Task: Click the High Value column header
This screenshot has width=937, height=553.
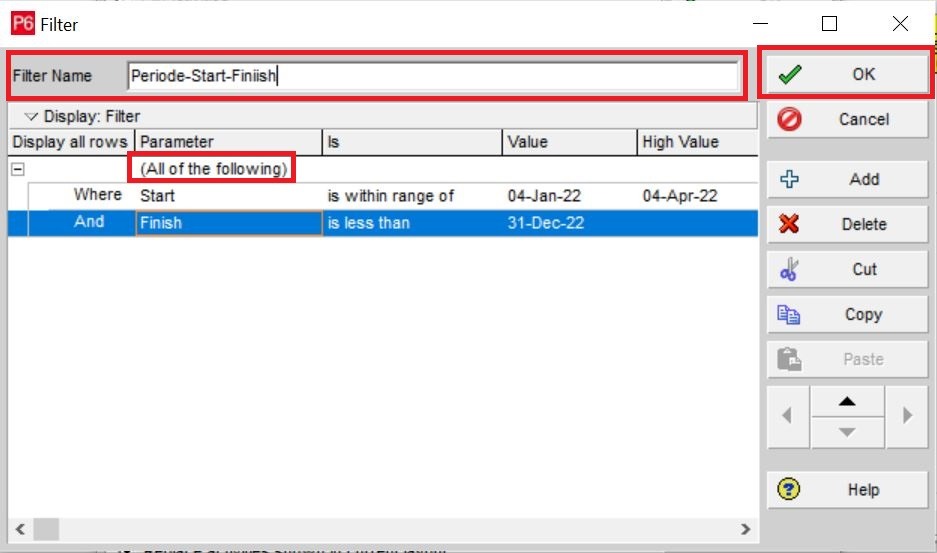Action: [697, 142]
